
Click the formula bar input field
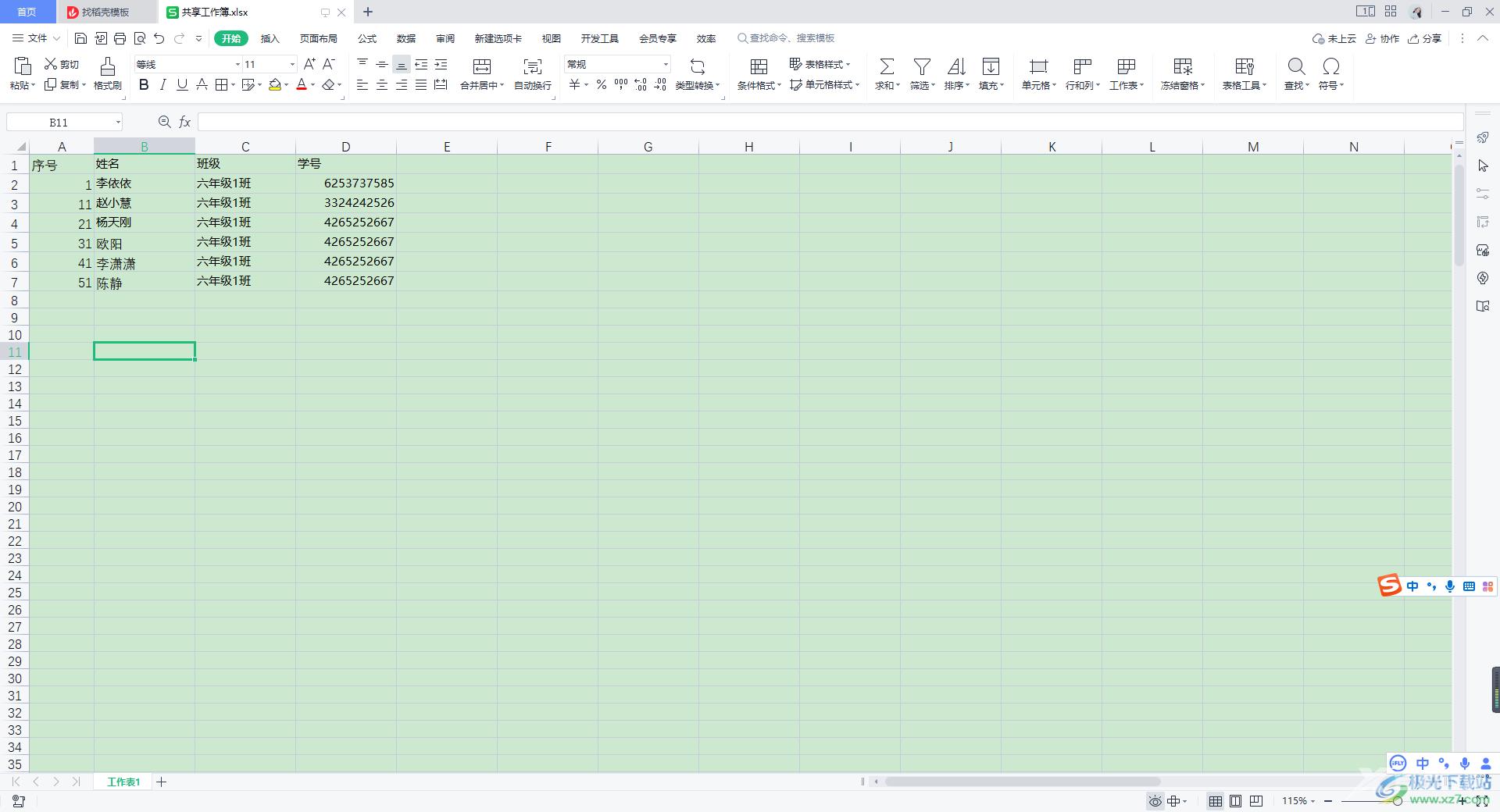tap(830, 122)
